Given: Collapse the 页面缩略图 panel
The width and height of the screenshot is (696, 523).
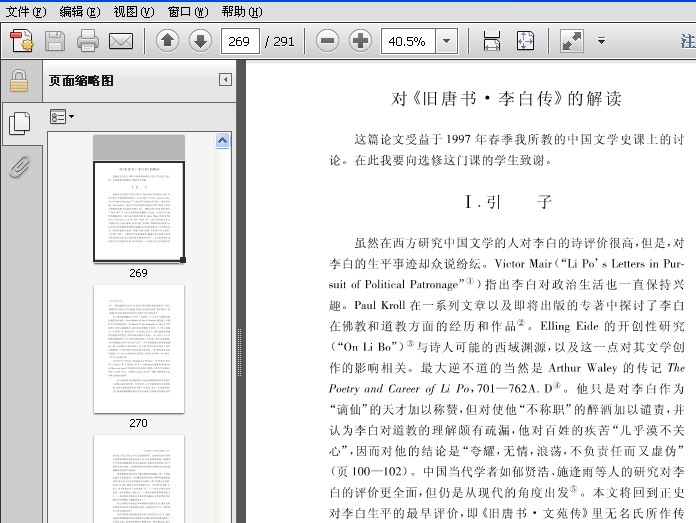Looking at the screenshot, I should pyautogui.click(x=225, y=80).
